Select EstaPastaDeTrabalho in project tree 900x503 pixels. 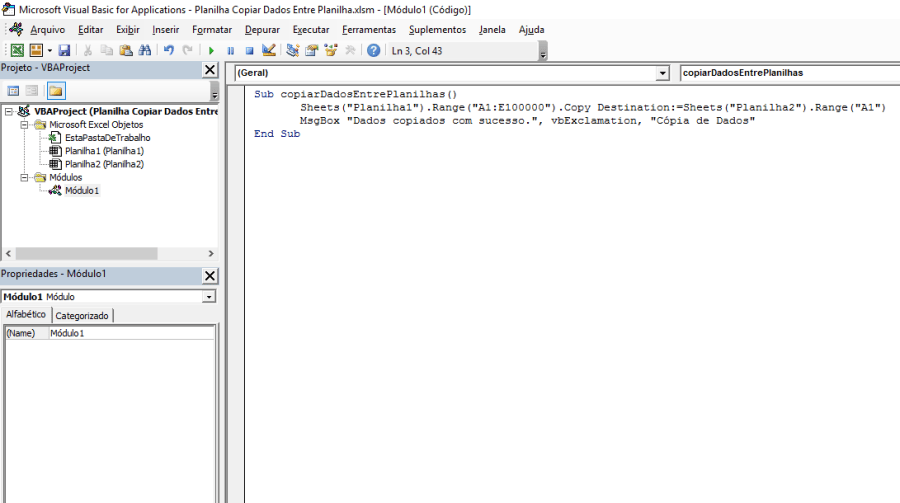coord(107,138)
